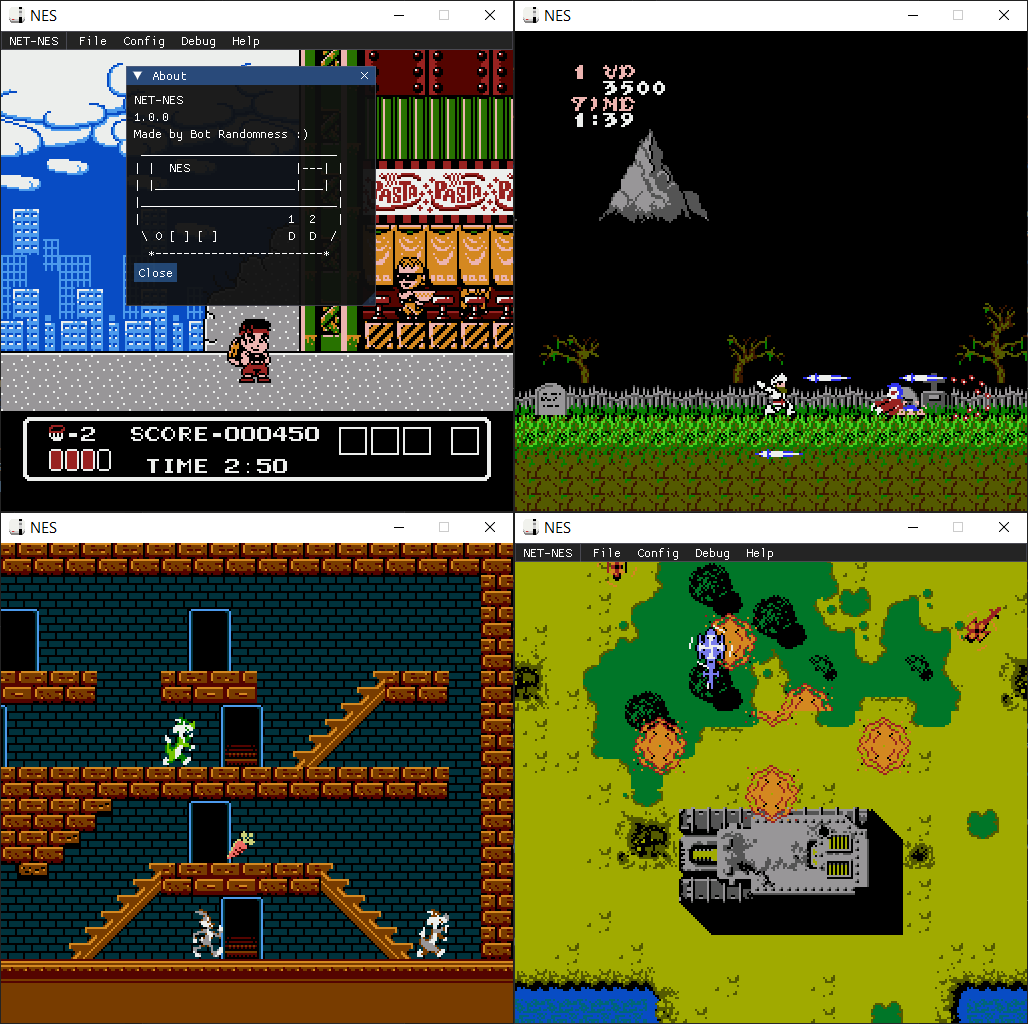1028x1024 pixels.
Task: Close the NES window with the helicopter game
Action: (1004, 527)
